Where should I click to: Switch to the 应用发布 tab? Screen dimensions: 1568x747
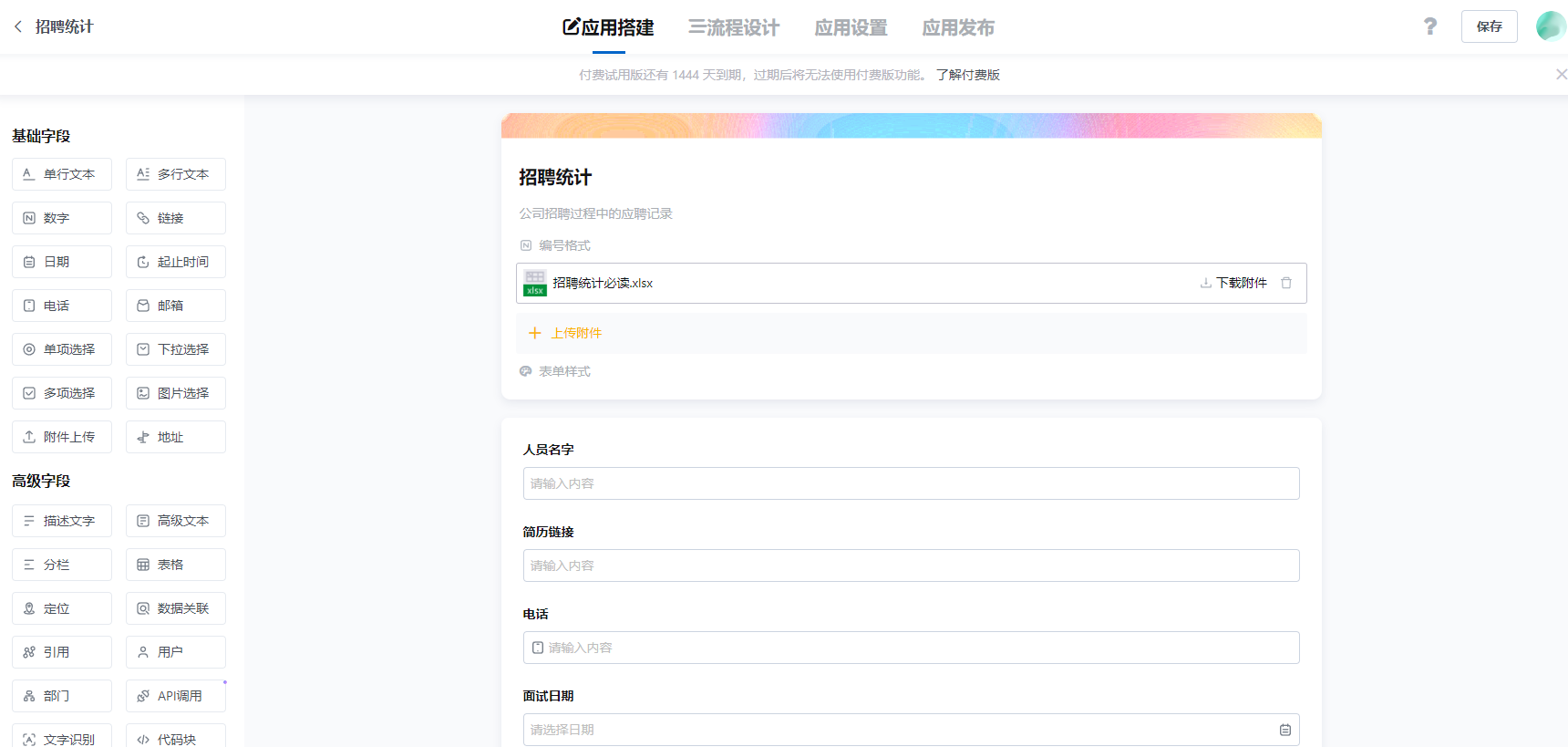coord(958,27)
